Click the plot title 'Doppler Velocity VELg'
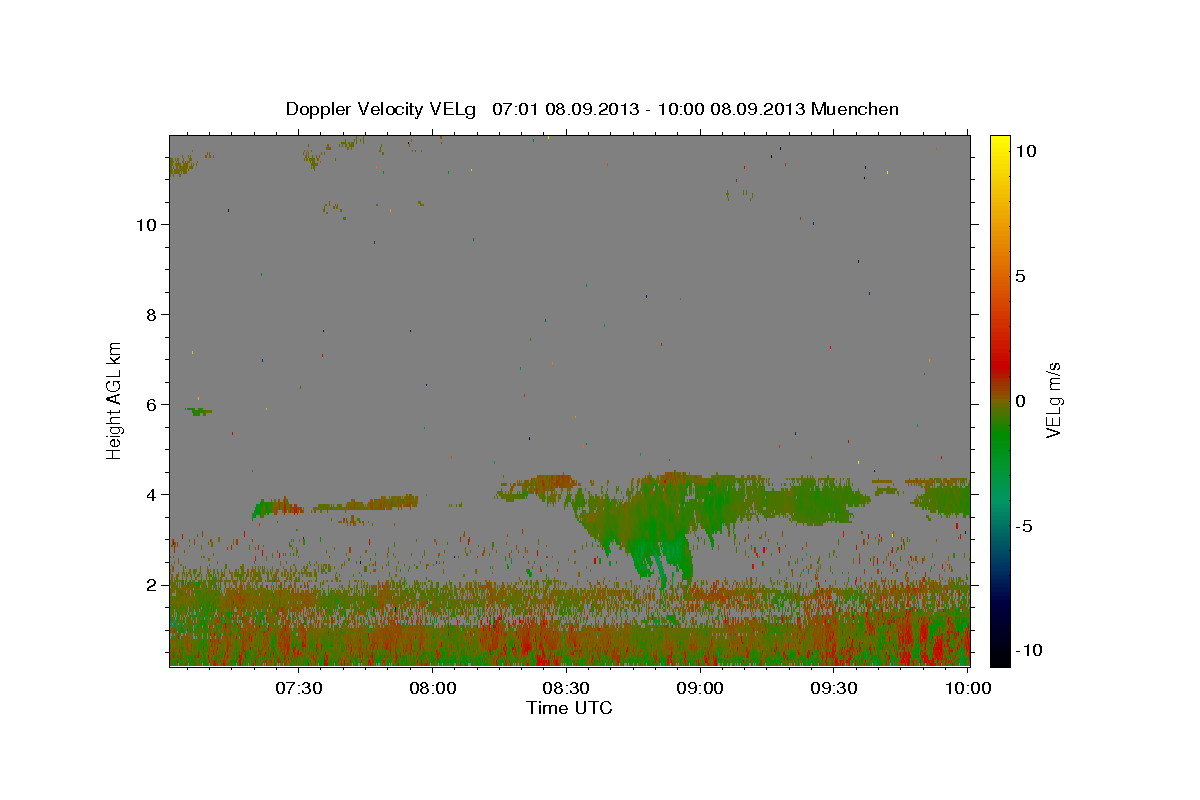Screen dimensions: 1200x800 382,109
